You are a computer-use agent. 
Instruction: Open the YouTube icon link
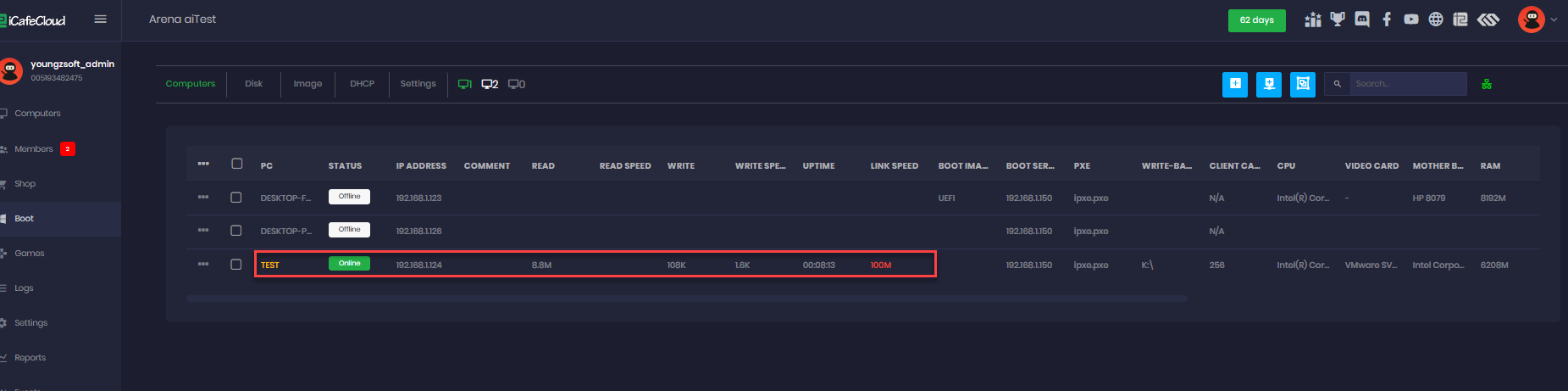(1411, 20)
